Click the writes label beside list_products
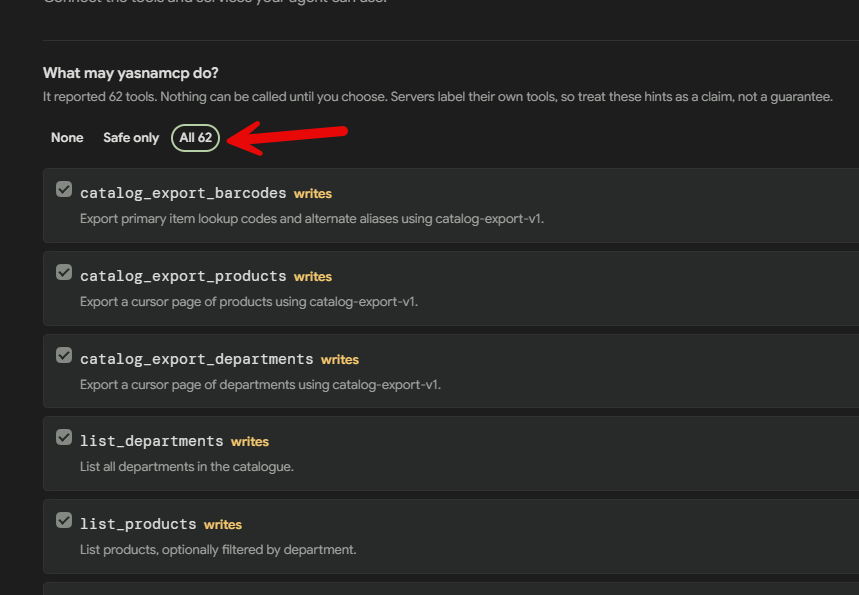The width and height of the screenshot is (859, 595). (223, 524)
